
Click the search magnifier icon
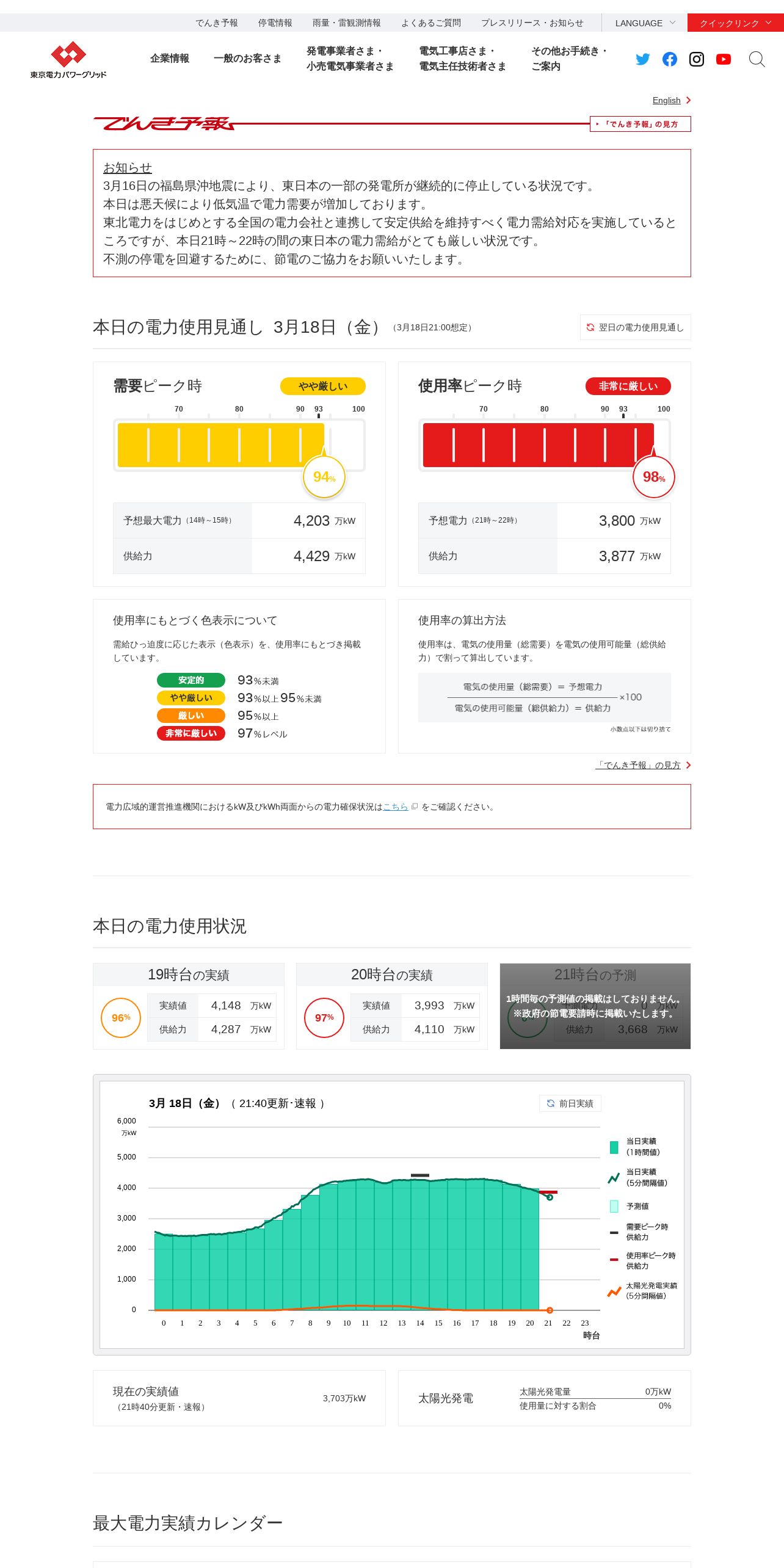click(757, 59)
